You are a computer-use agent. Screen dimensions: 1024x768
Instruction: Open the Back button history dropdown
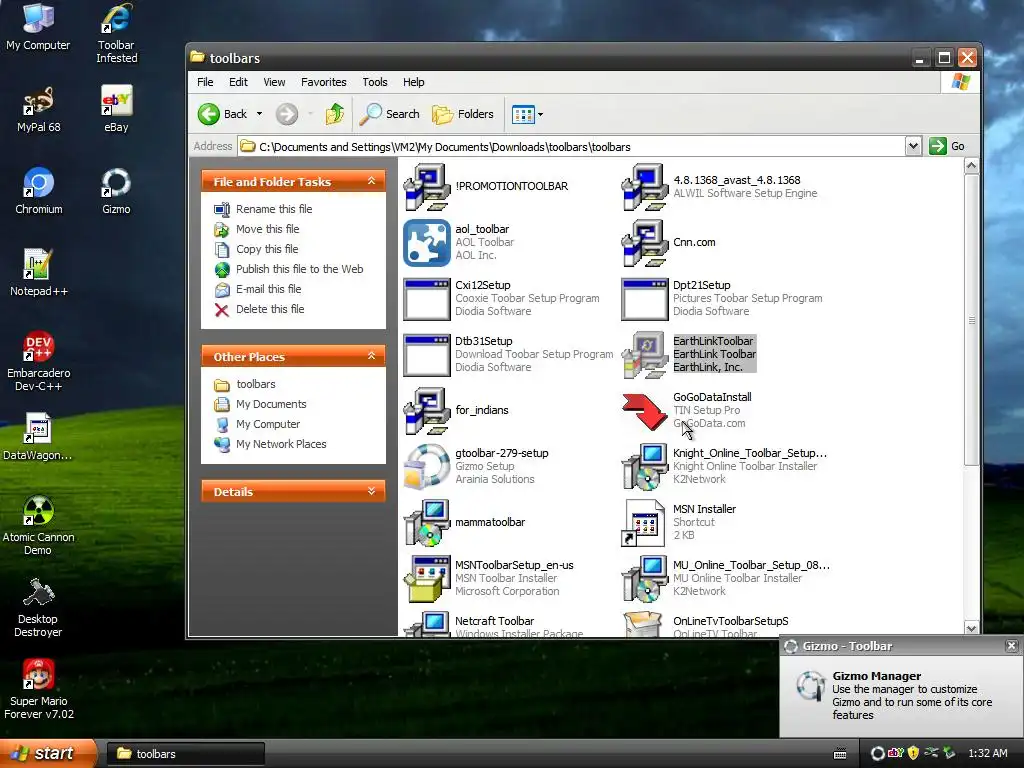pos(259,114)
